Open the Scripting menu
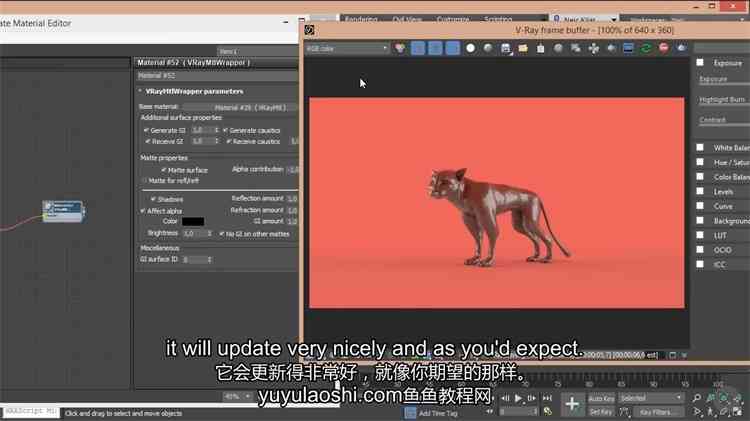The image size is (750, 421). 498,20
